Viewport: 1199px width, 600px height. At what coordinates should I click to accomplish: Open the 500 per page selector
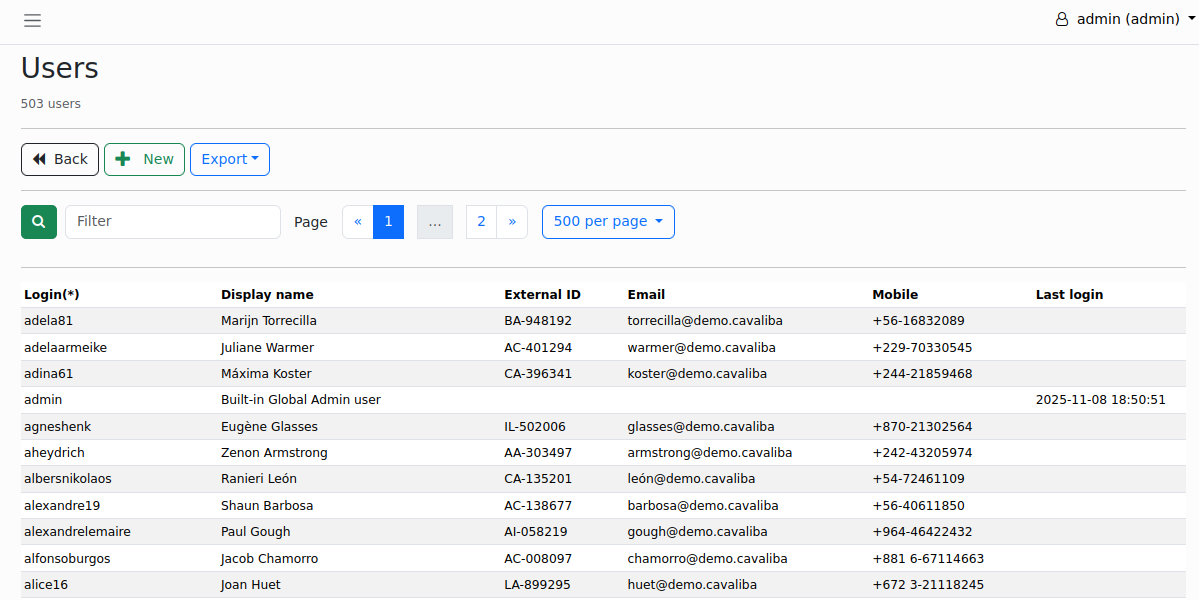point(608,221)
